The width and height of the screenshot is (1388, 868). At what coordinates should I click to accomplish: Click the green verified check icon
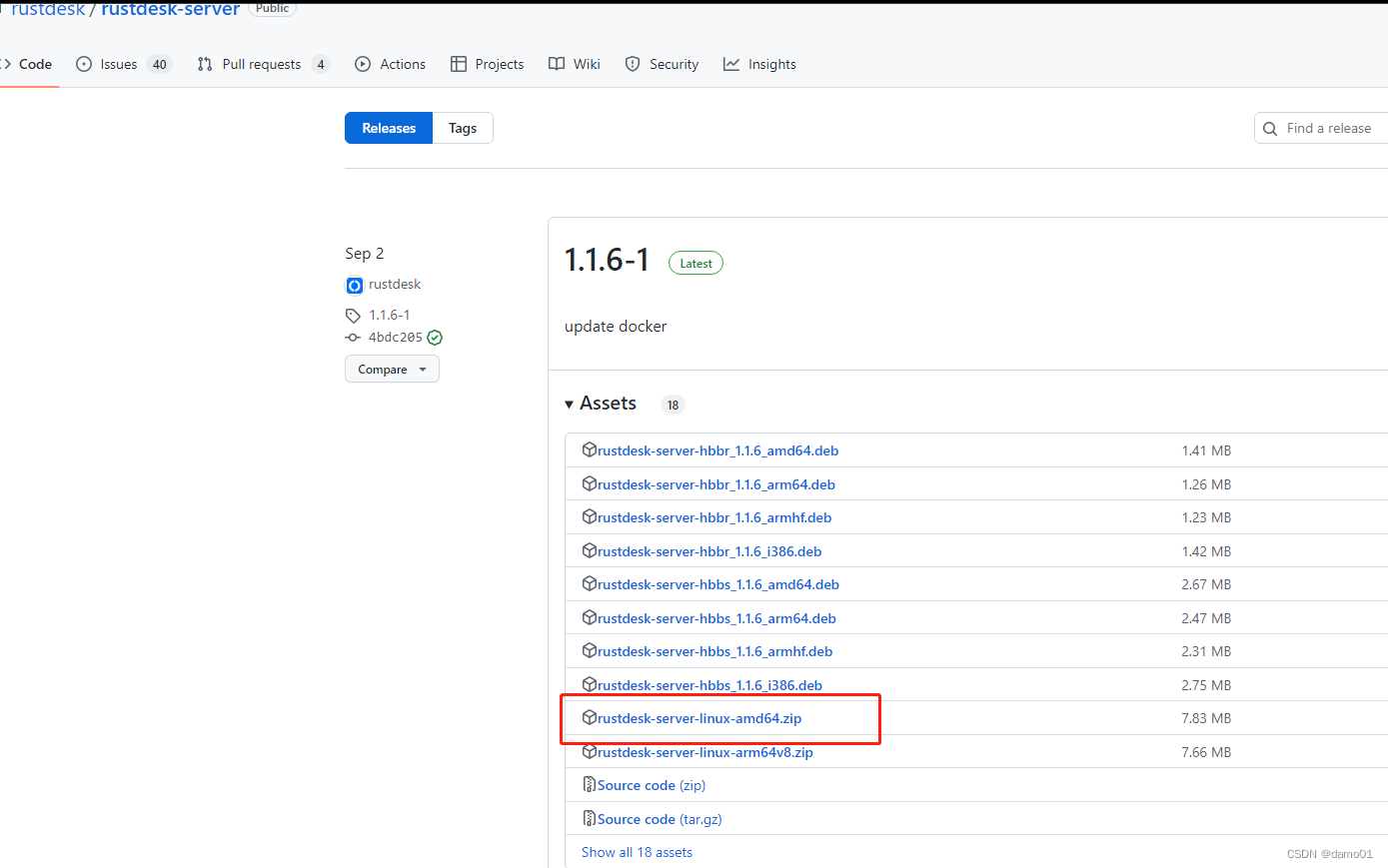click(x=435, y=338)
